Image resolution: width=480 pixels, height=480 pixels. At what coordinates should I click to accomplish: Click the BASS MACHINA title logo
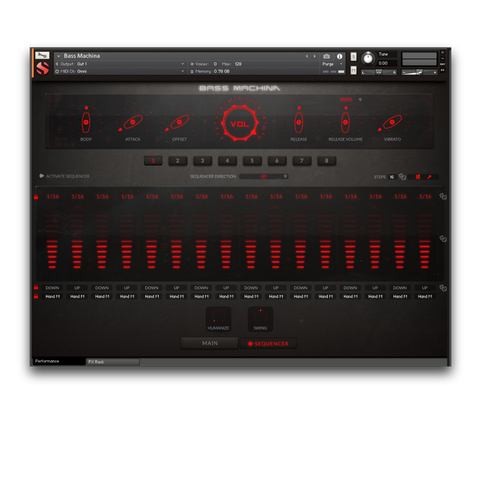(240, 88)
